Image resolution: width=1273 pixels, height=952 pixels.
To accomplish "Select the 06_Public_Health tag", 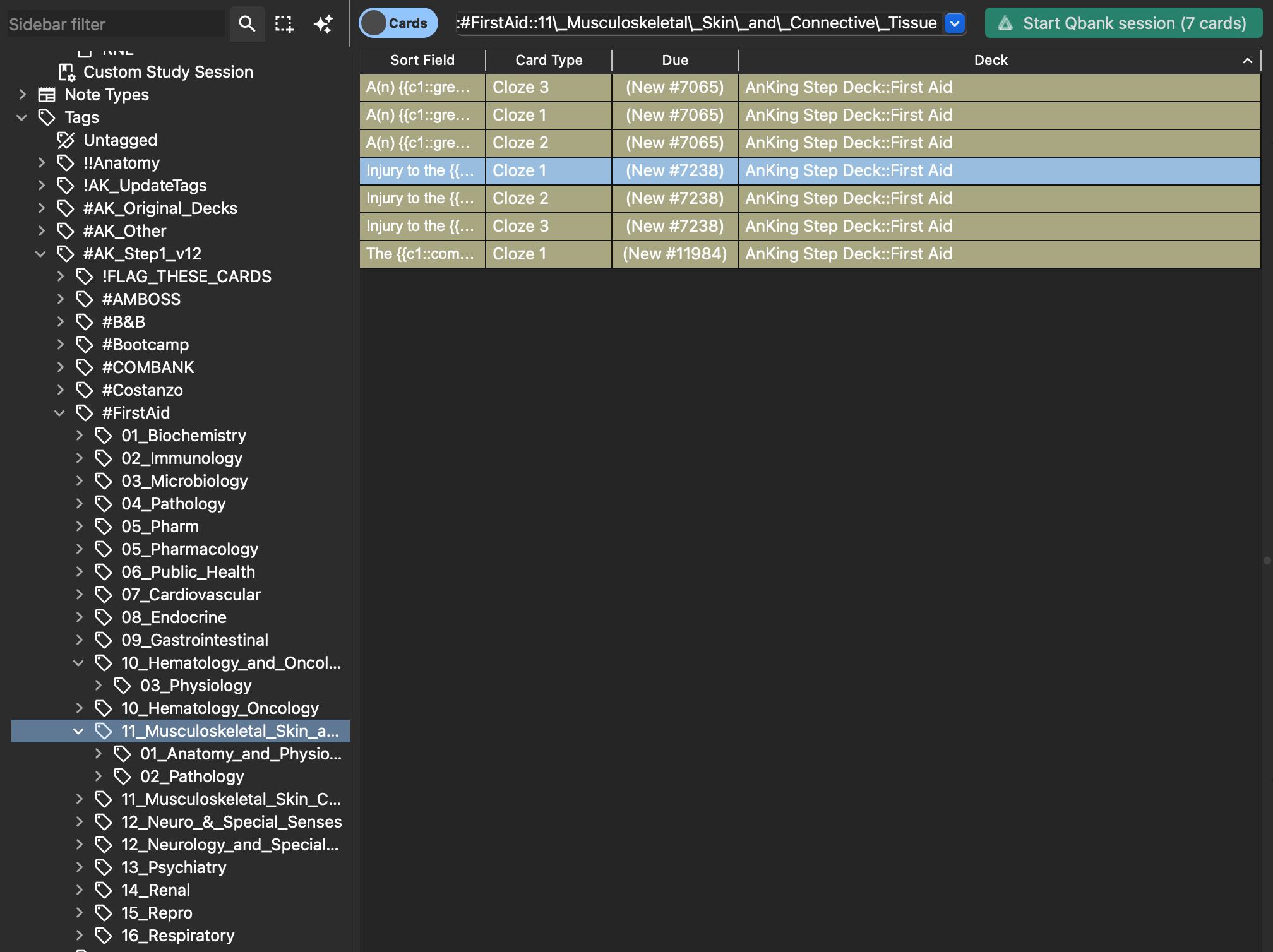I will coord(188,572).
